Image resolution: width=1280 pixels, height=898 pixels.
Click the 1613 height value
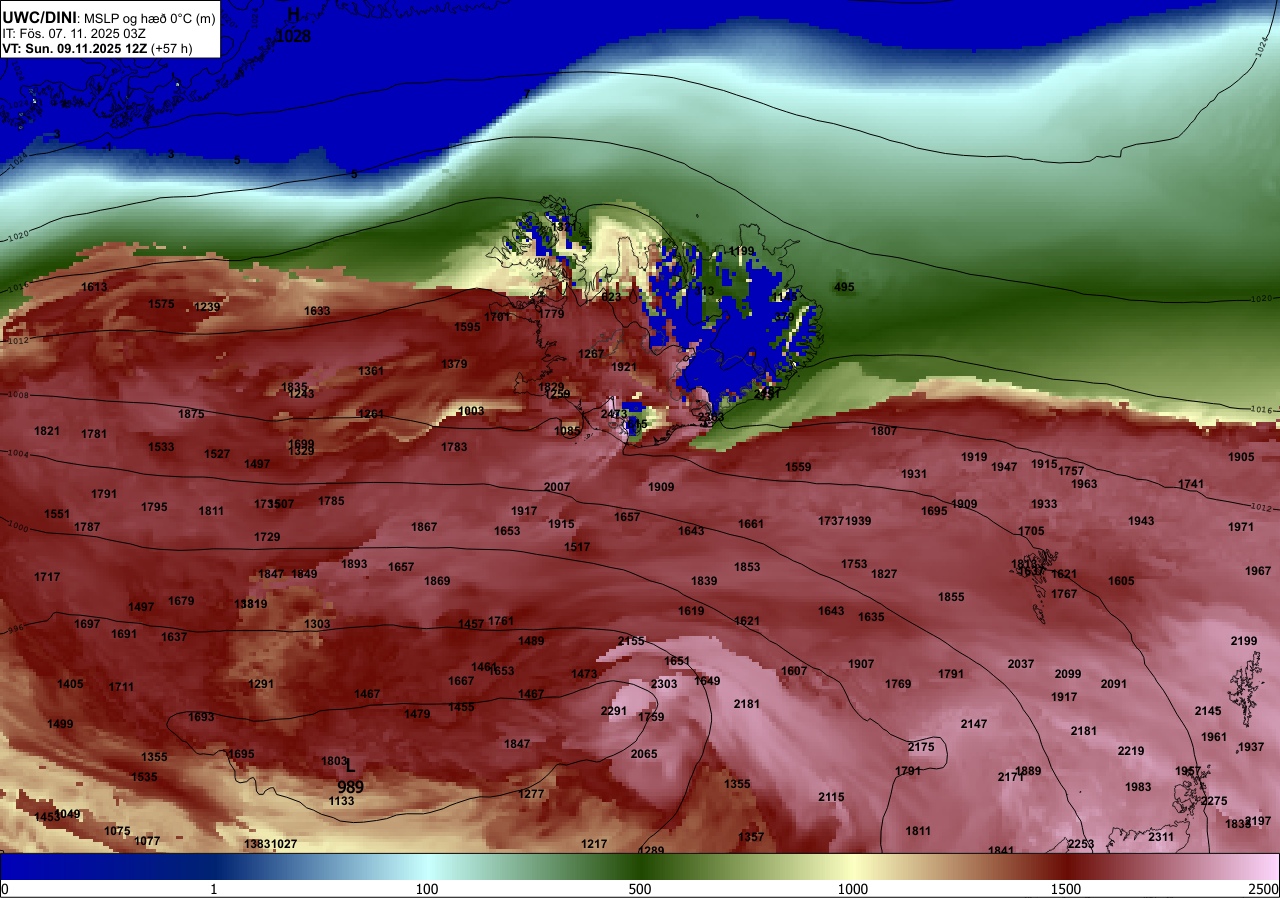tap(95, 287)
